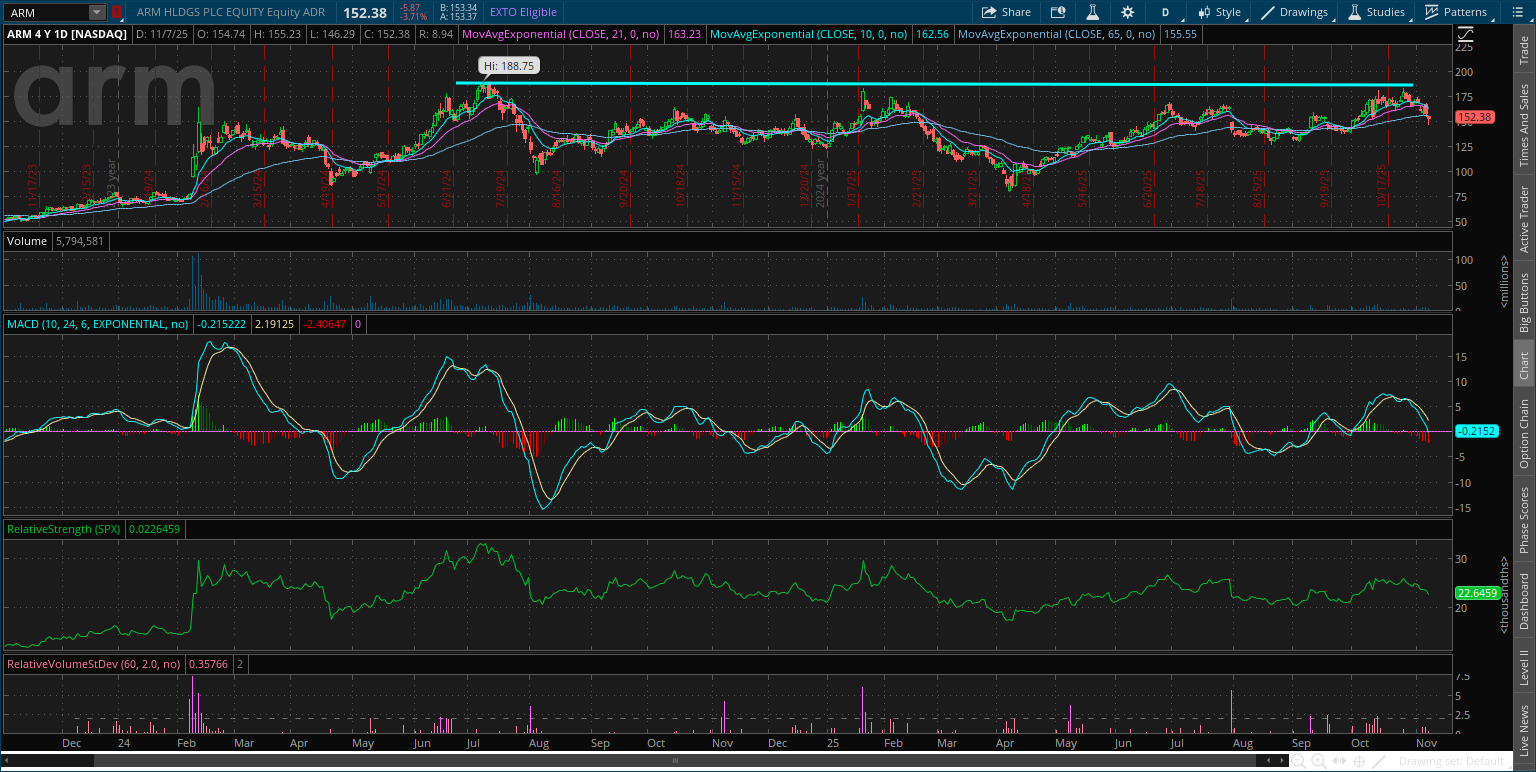Click the A: 153.37 ask quote
This screenshot has height=772, width=1536.
[459, 17]
